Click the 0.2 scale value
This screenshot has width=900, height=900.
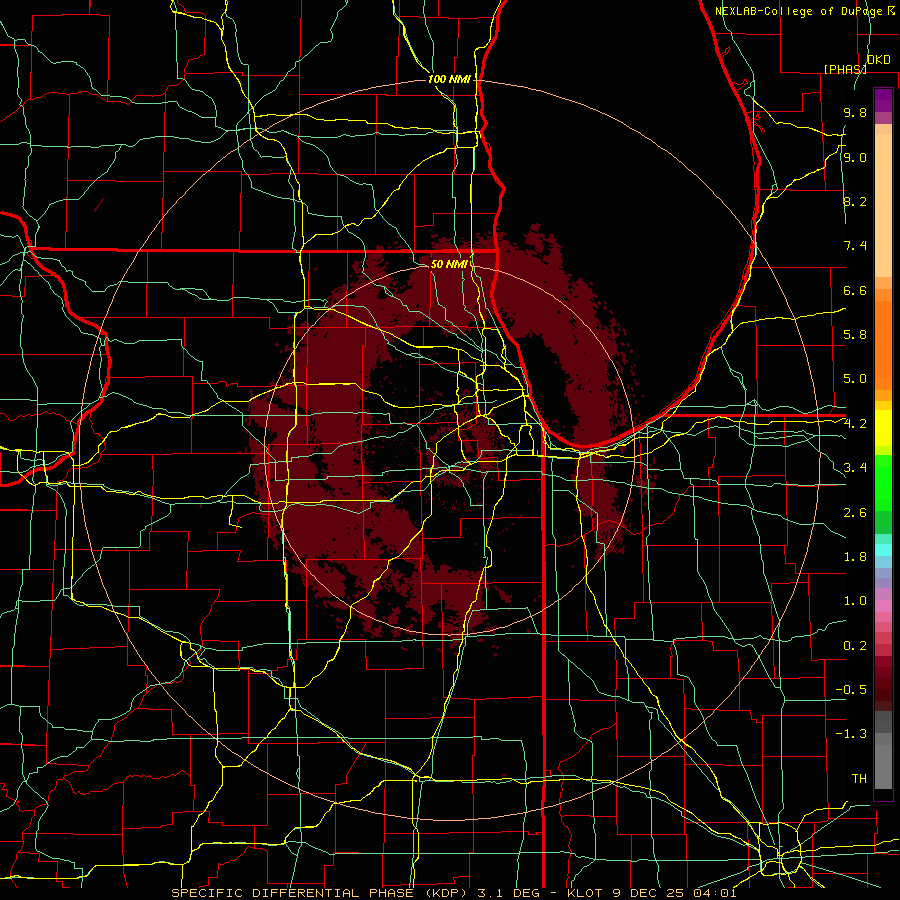point(855,646)
